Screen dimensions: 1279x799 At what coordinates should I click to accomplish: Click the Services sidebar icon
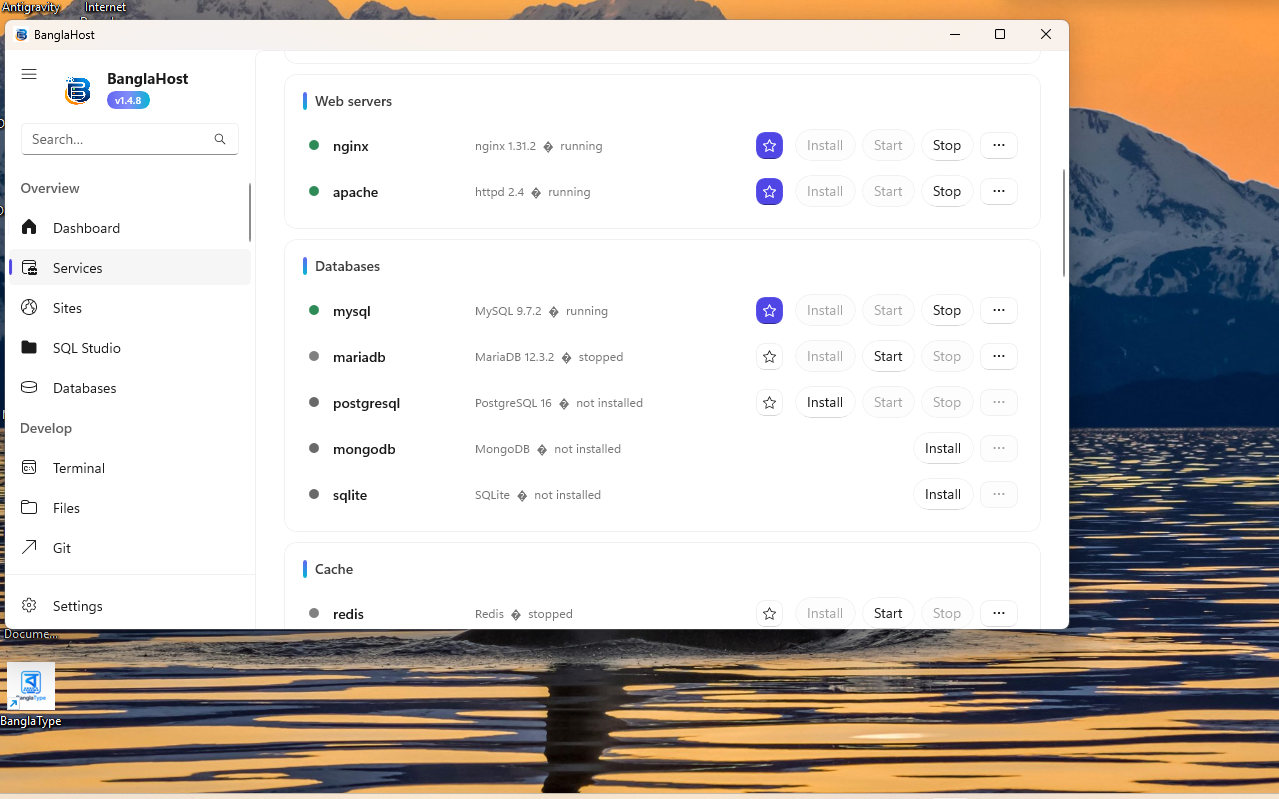pos(29,268)
